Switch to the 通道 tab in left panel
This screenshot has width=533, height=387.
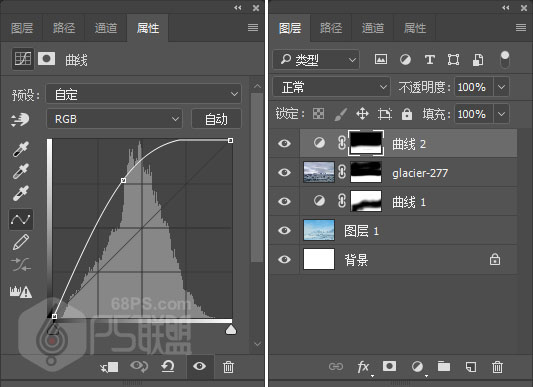pos(106,28)
